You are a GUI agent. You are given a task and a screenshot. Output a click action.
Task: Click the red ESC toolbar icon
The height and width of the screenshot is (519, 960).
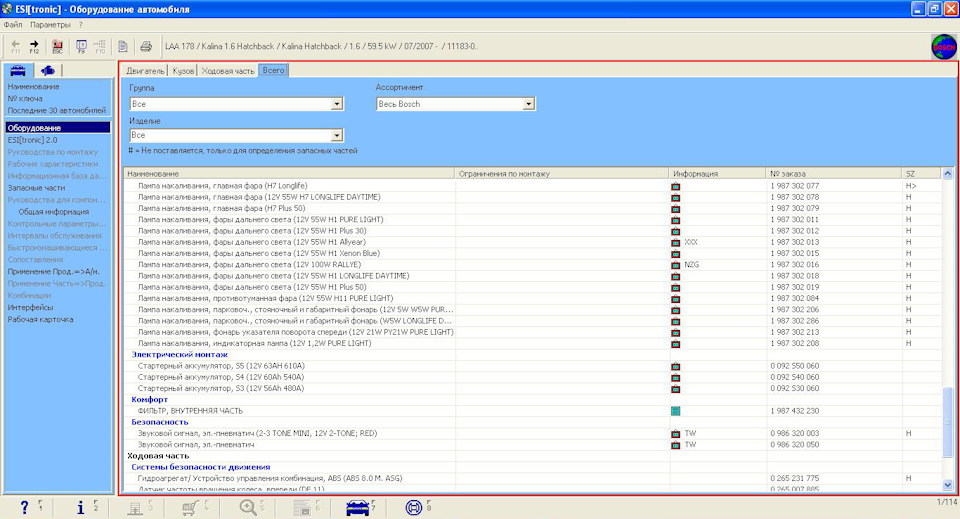coord(57,47)
